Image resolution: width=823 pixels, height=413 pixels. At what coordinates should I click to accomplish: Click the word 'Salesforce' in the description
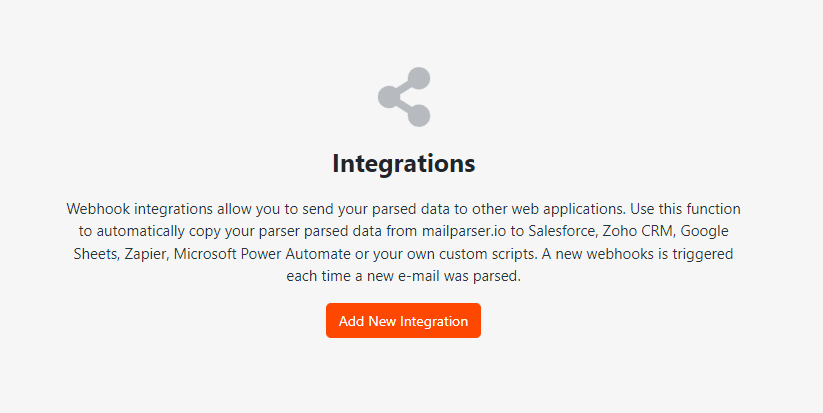click(x=563, y=231)
